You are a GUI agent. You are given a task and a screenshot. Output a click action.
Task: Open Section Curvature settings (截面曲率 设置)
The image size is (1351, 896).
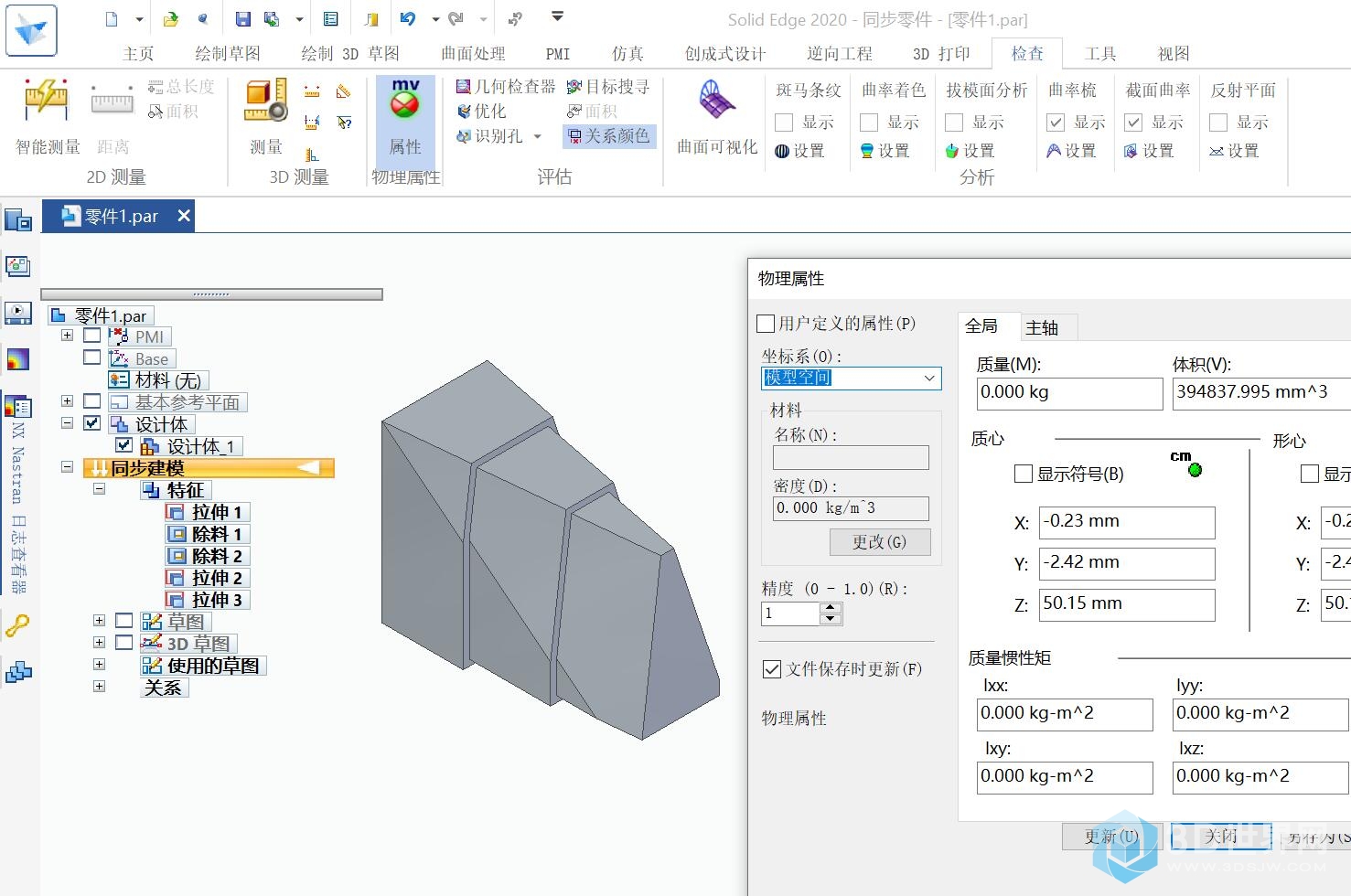tap(1149, 151)
